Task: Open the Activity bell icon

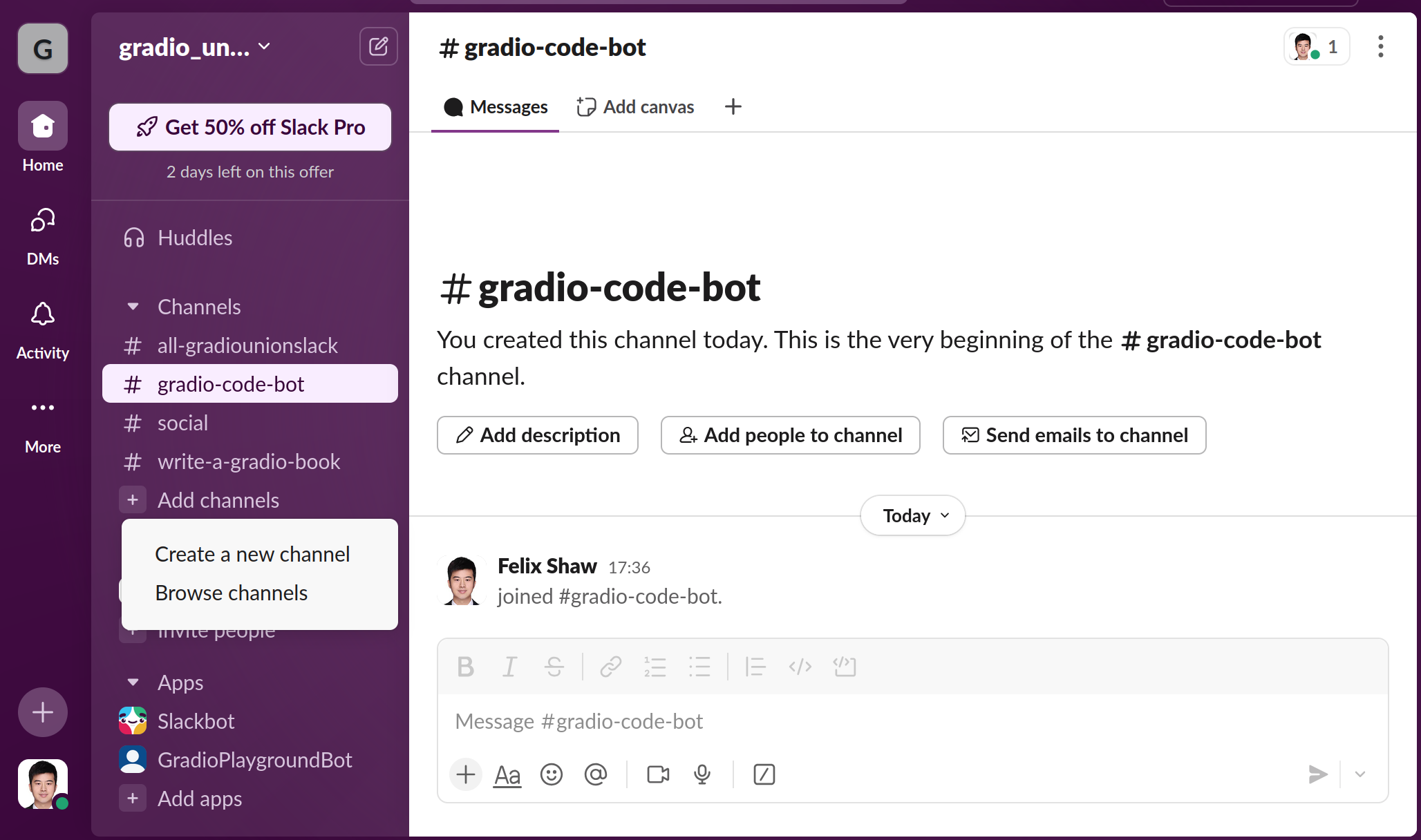Action: 43,315
